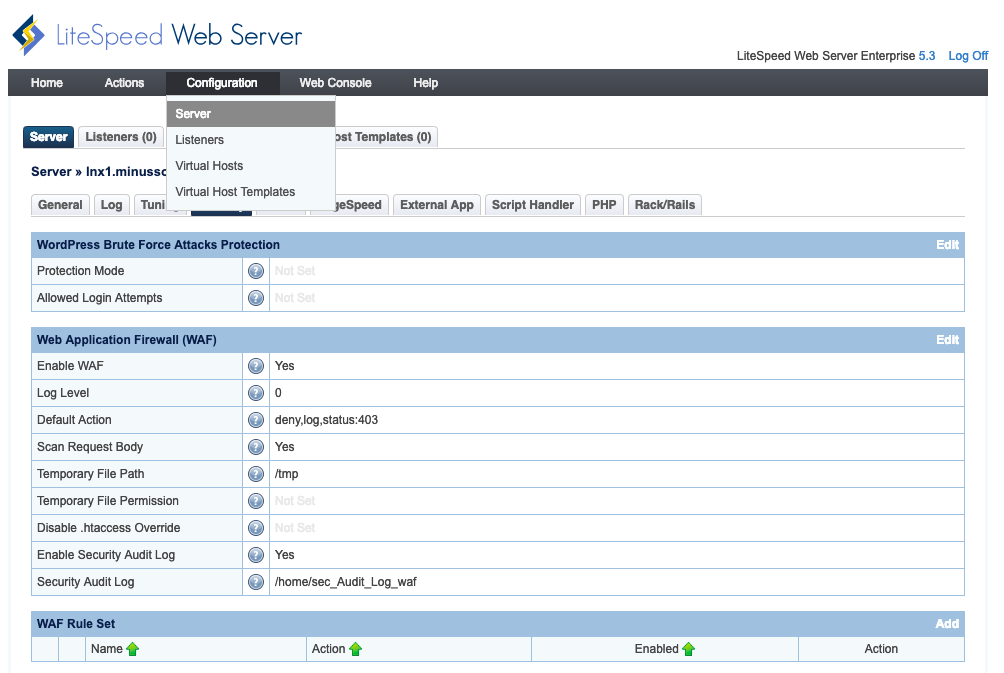Open help icon for Scan Request Body
The image size is (1004, 673).
256,446
